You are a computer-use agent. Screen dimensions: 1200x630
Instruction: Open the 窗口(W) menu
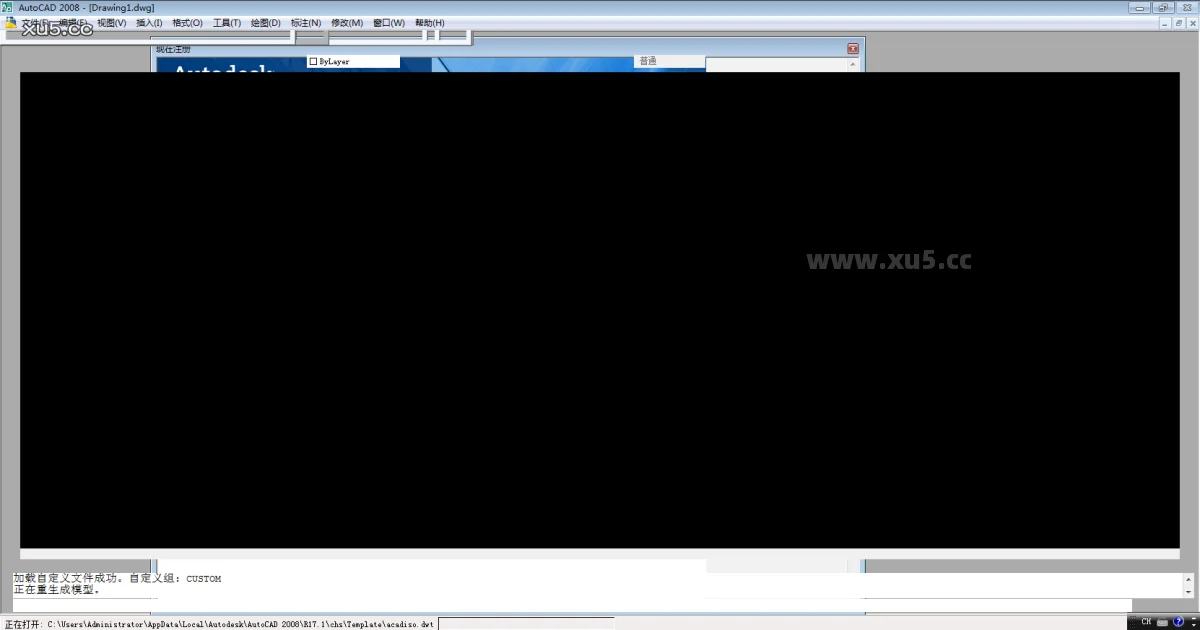389,23
